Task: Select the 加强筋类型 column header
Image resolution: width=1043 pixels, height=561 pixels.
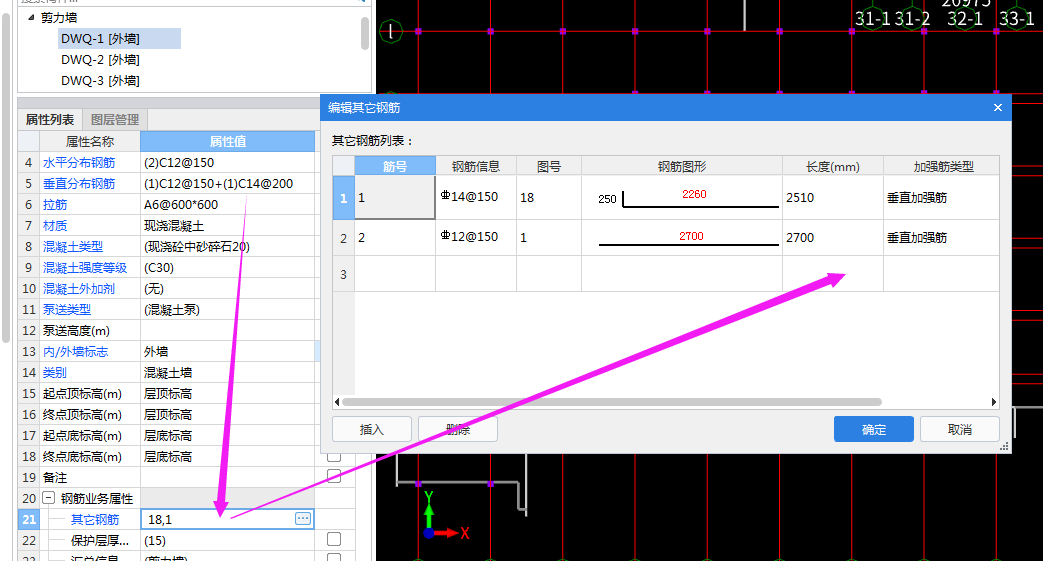Action: 943,166
